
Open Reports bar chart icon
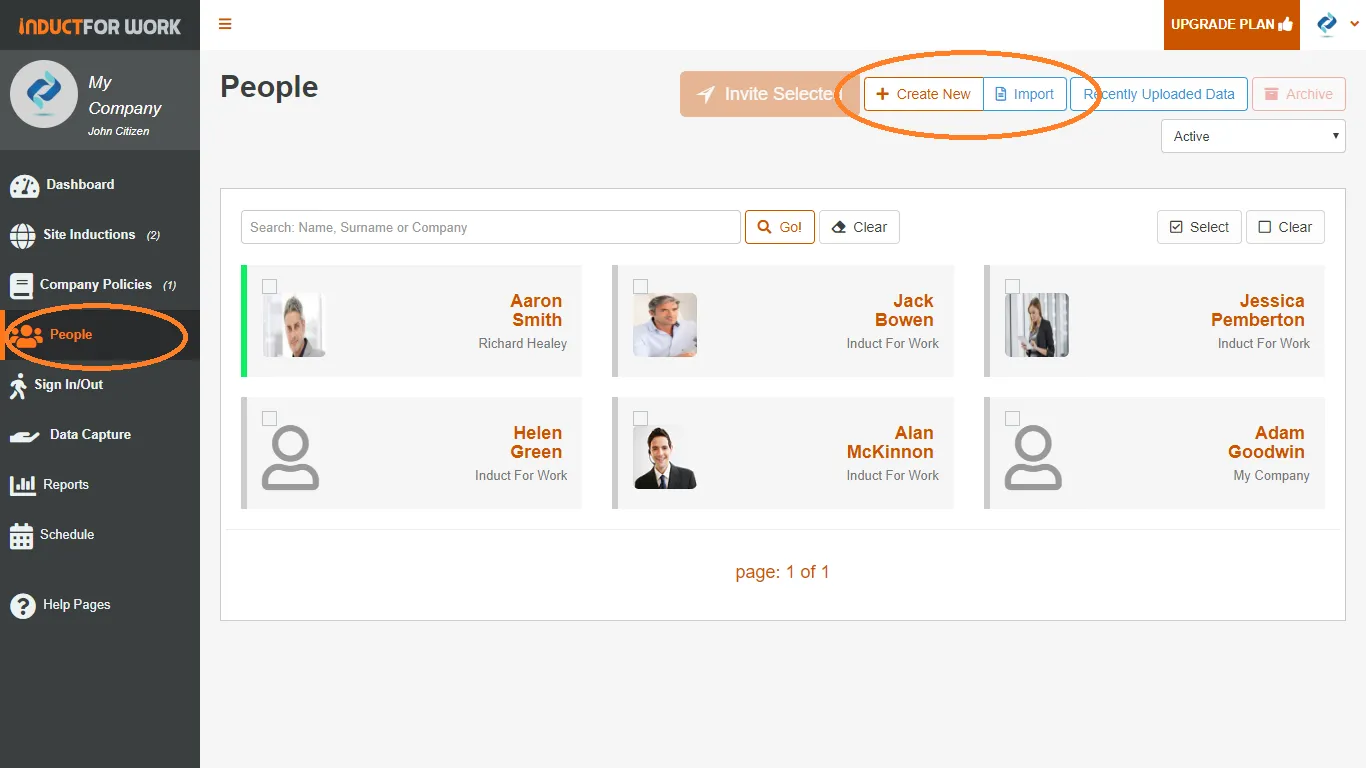click(22, 486)
